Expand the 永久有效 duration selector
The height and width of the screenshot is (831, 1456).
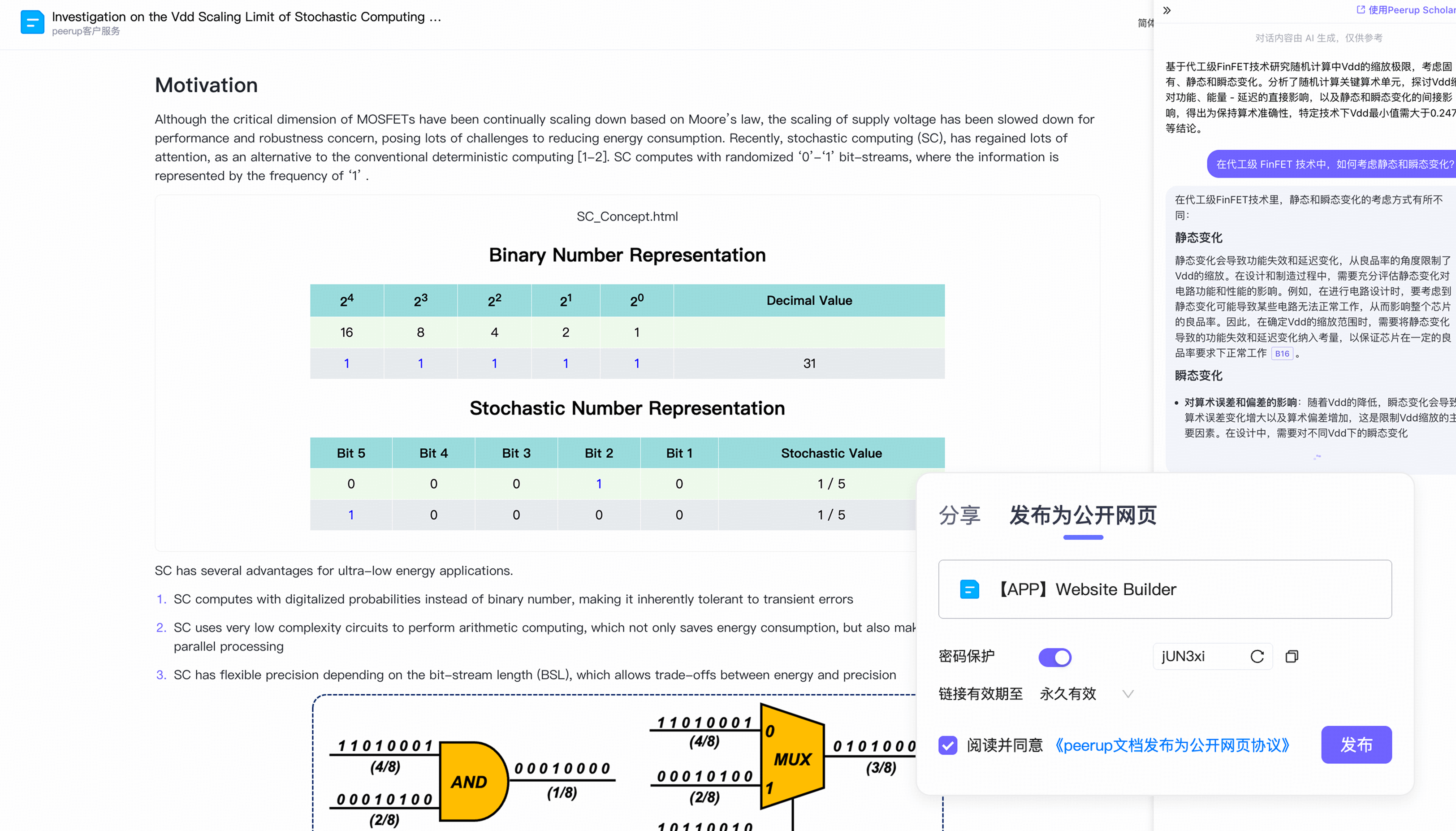tap(1128, 694)
